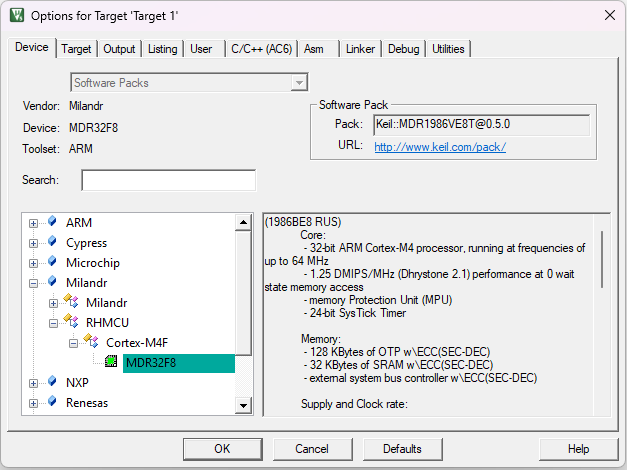
Task: Click the Defaults button
Action: coord(402,449)
